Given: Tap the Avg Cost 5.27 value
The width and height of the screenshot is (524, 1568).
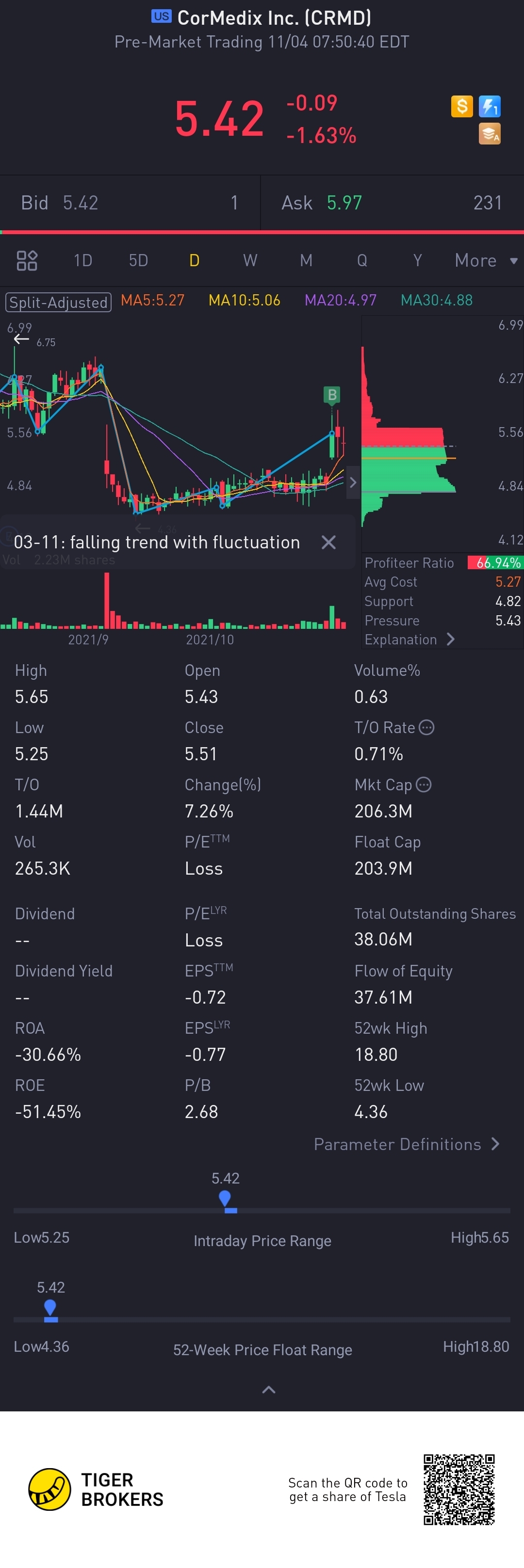Looking at the screenshot, I should (x=508, y=582).
